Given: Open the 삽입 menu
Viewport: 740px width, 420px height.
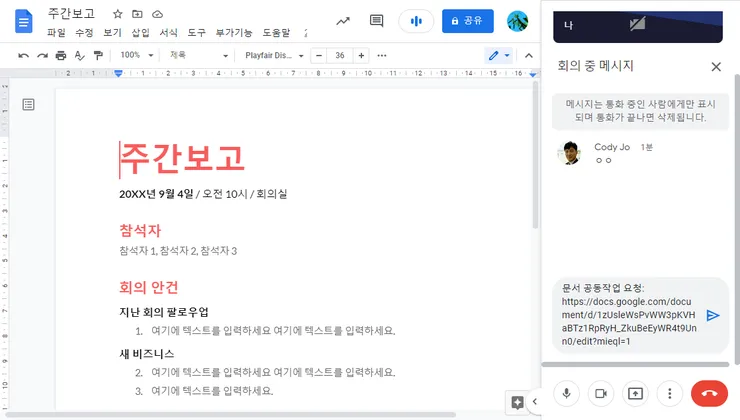Looking at the screenshot, I should 140,33.
